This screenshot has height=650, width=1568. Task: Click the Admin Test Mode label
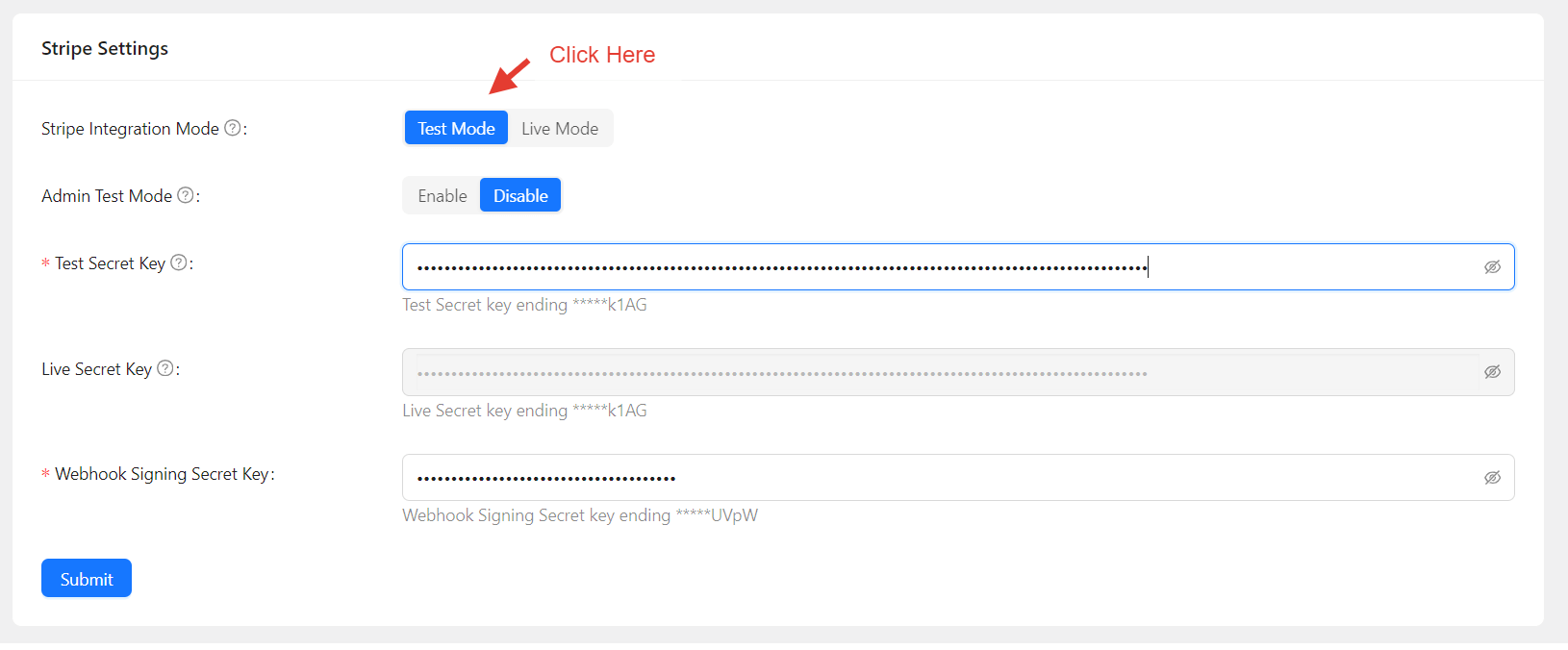[x=107, y=196]
